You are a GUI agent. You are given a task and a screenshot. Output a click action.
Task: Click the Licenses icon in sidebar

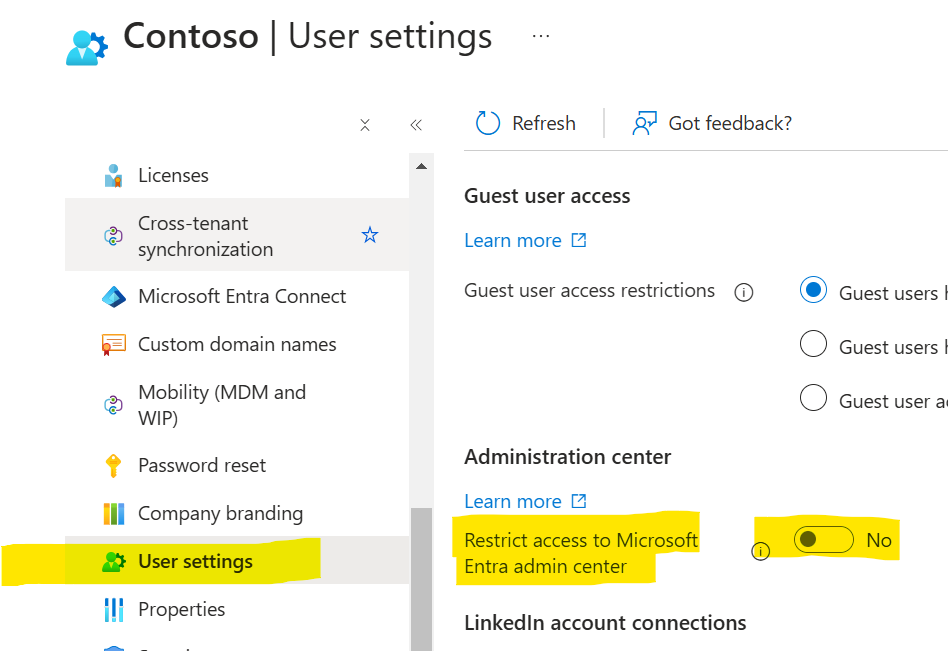point(113,175)
